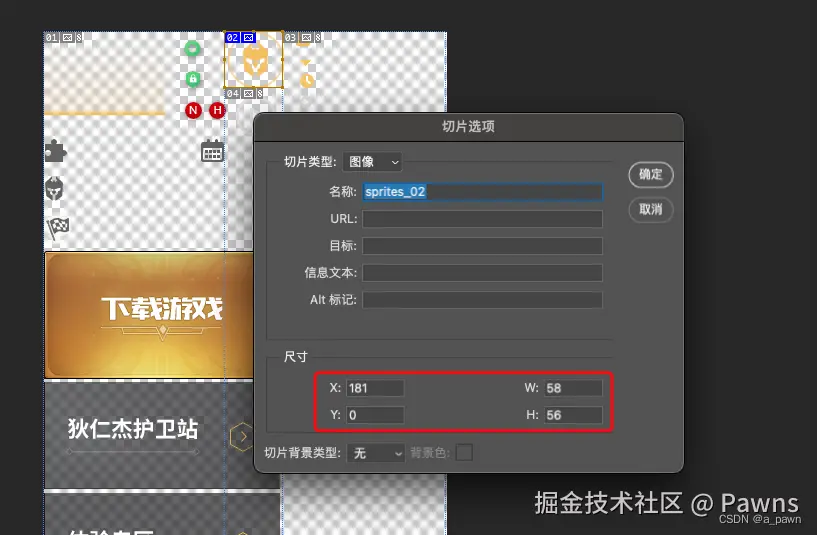The width and height of the screenshot is (817, 535).
Task: Click the 狄仁杰护卫站 banner sprite
Action: [x=150, y=436]
